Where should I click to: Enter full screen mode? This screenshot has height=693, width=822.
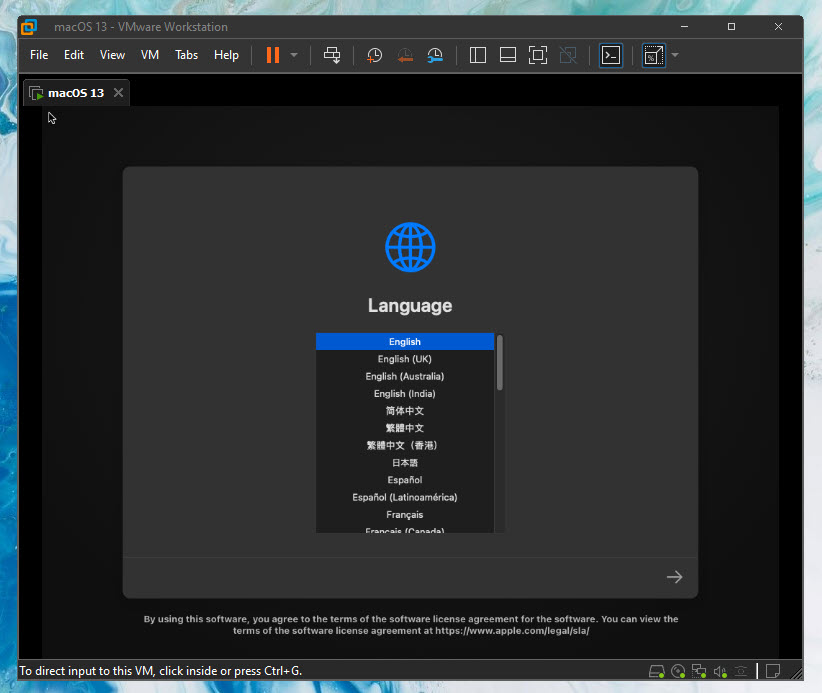coord(538,55)
